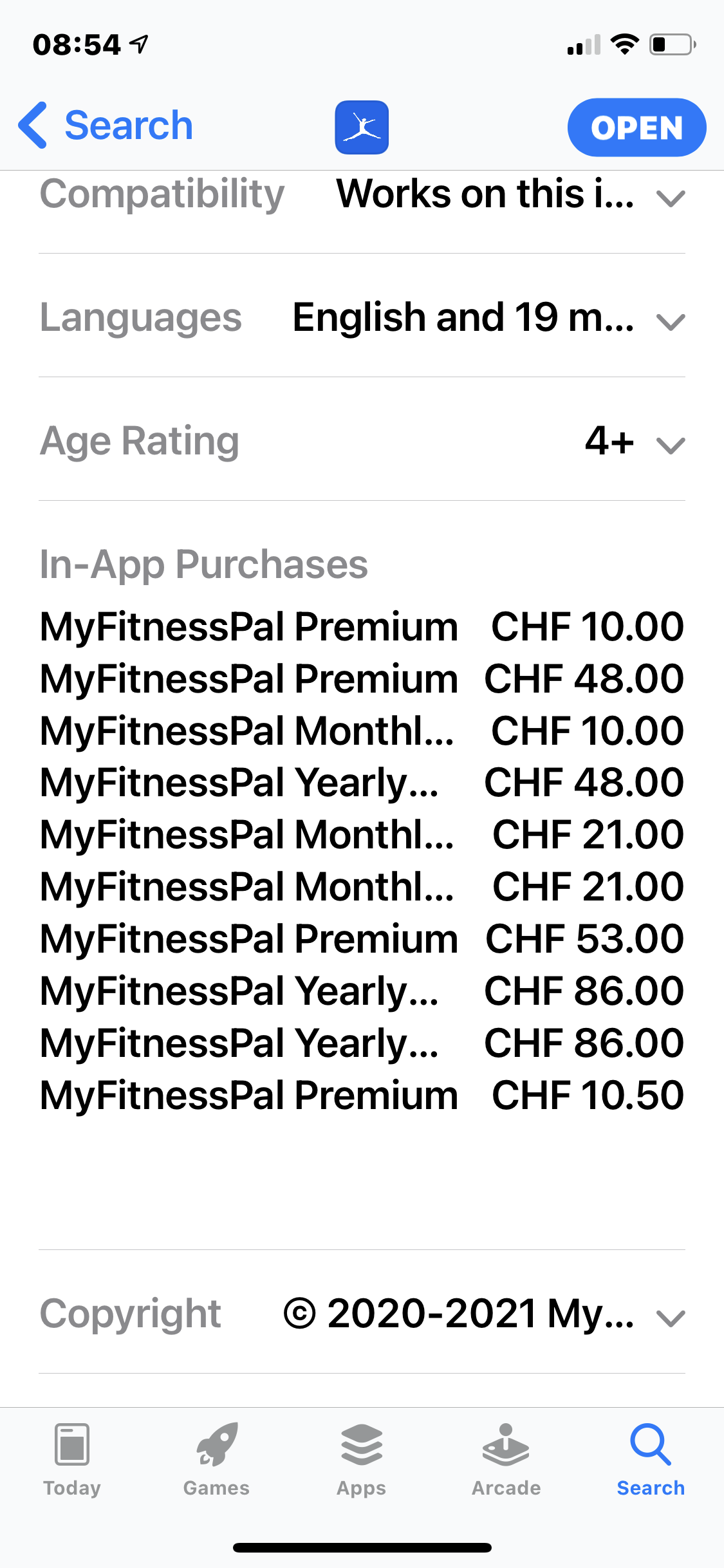This screenshot has height=1568, width=724.
Task: Switch to the Games tab label
Action: click(x=217, y=1488)
